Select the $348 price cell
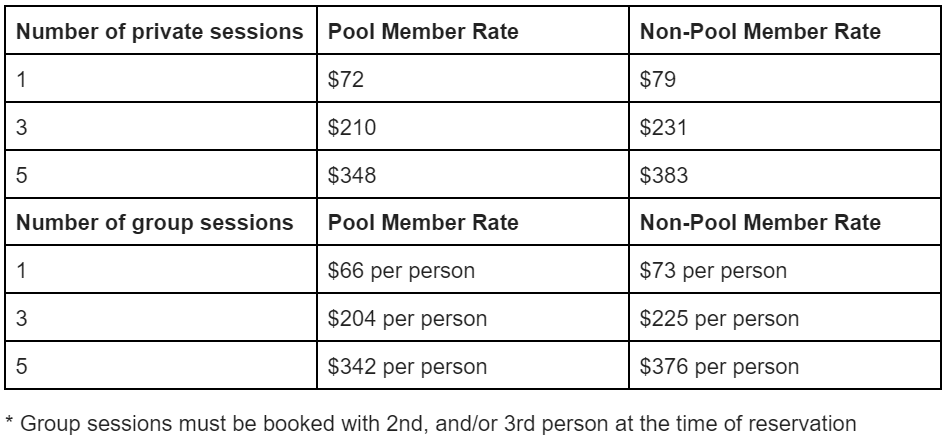 pos(348,175)
